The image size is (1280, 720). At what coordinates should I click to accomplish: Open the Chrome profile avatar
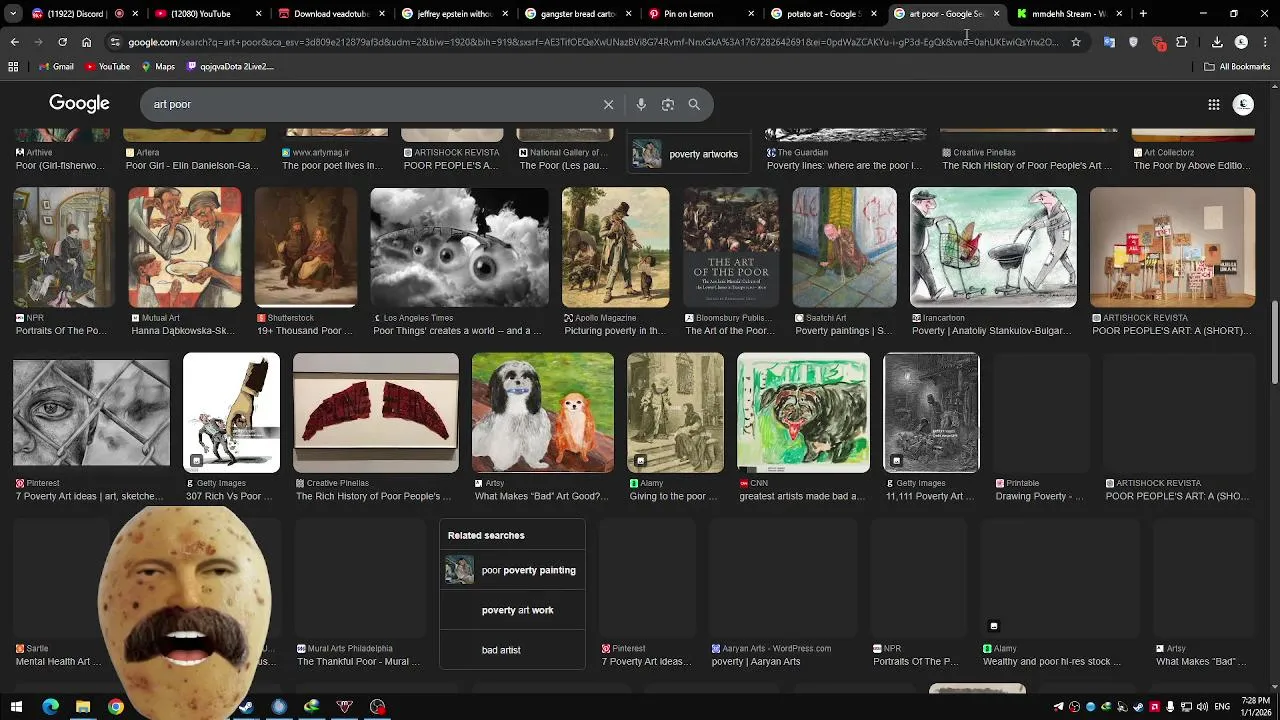(1241, 42)
